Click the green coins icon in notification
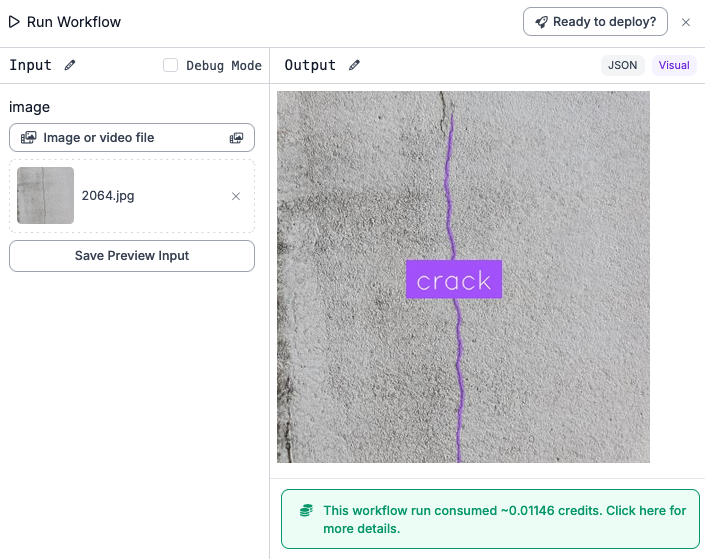This screenshot has width=705, height=559. (307, 511)
